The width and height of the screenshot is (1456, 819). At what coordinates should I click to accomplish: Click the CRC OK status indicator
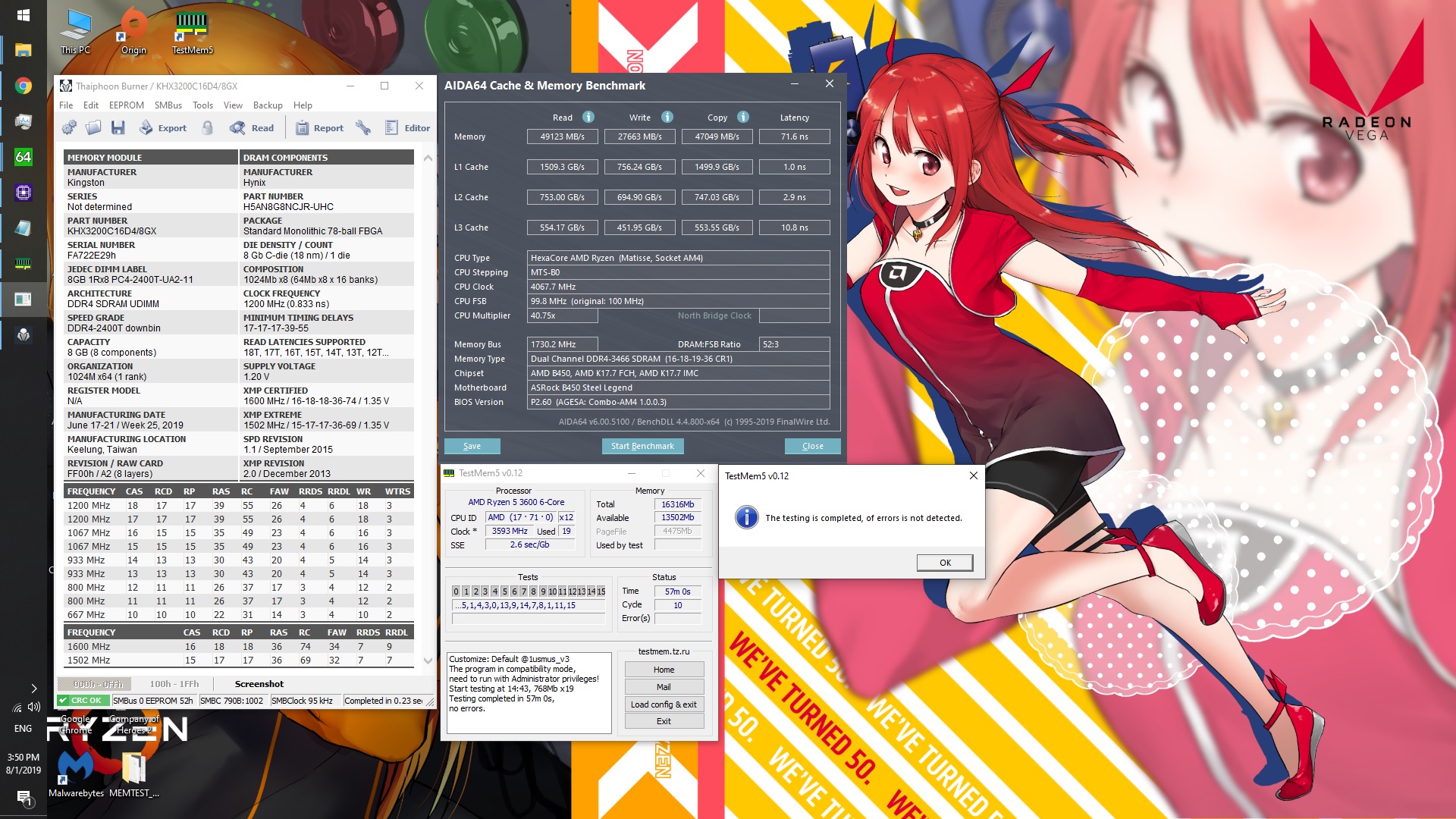[85, 701]
